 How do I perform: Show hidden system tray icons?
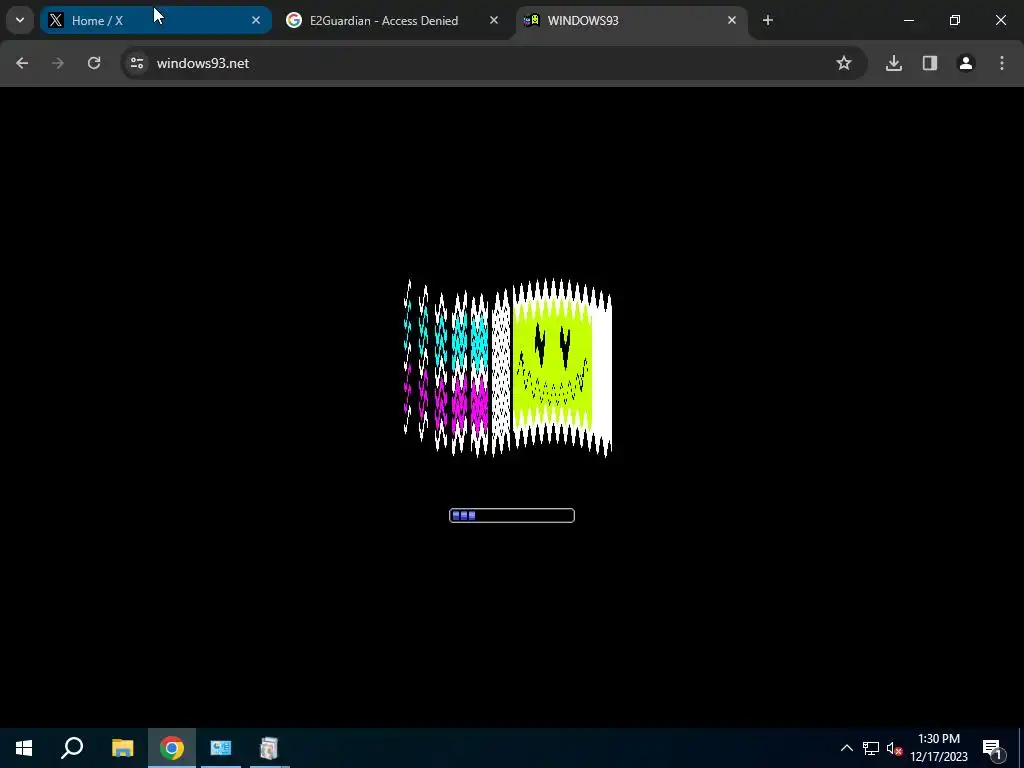pos(846,748)
